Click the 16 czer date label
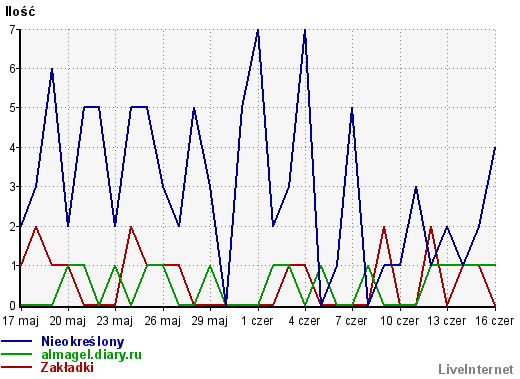Viewport: 520px width, 379px height. [x=495, y=321]
